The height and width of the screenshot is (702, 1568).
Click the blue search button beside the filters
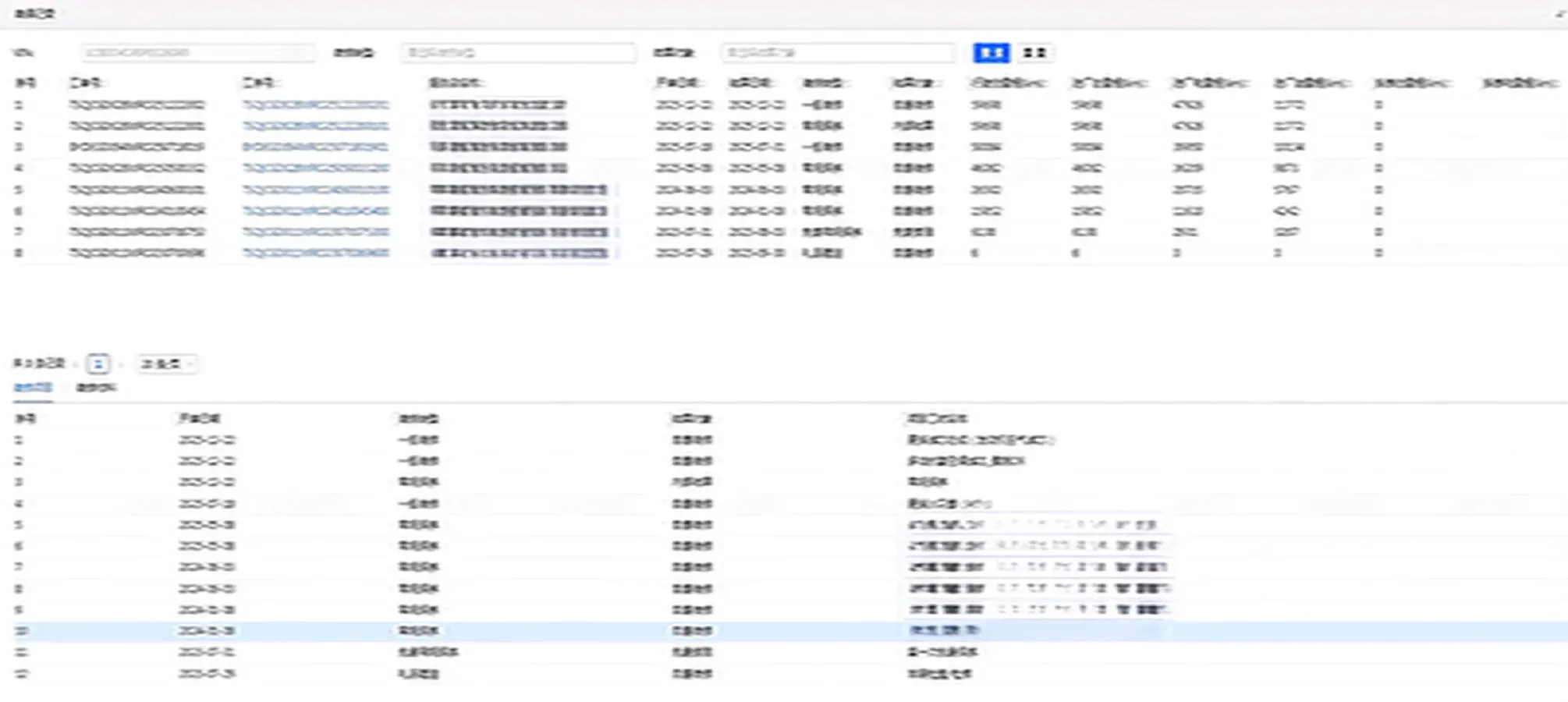(991, 52)
